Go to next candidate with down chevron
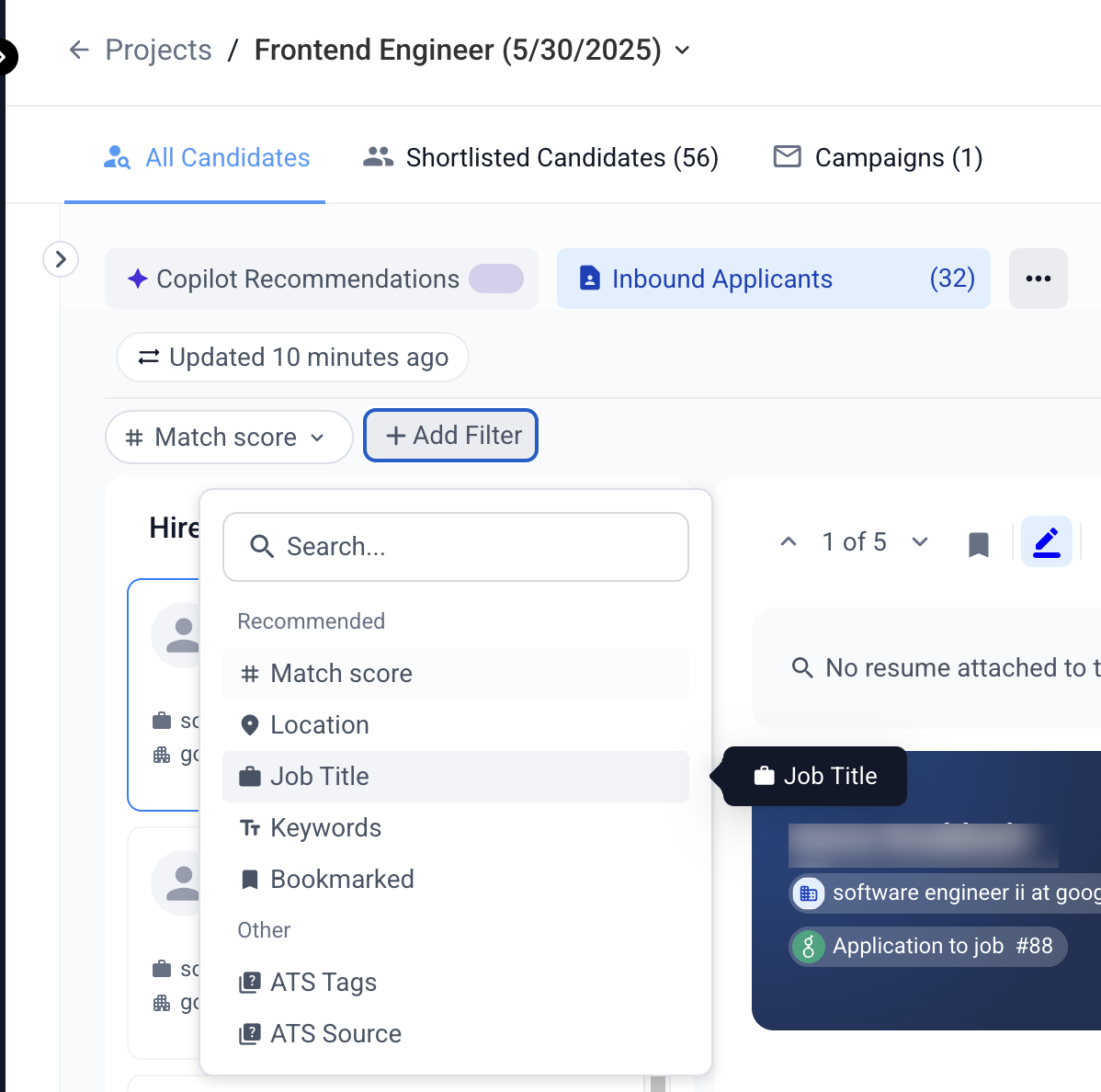This screenshot has height=1092, width=1101. click(x=920, y=541)
